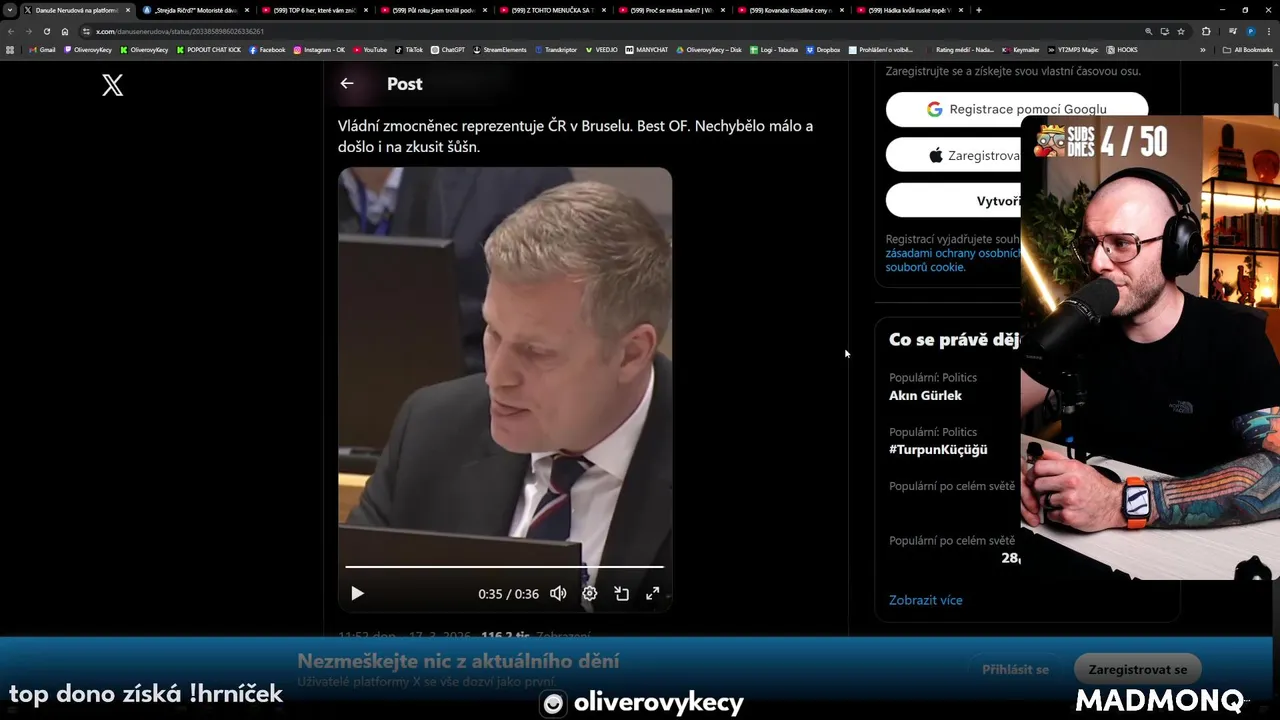
Task: Open Chrome profile avatar
Action: (x=1250, y=31)
